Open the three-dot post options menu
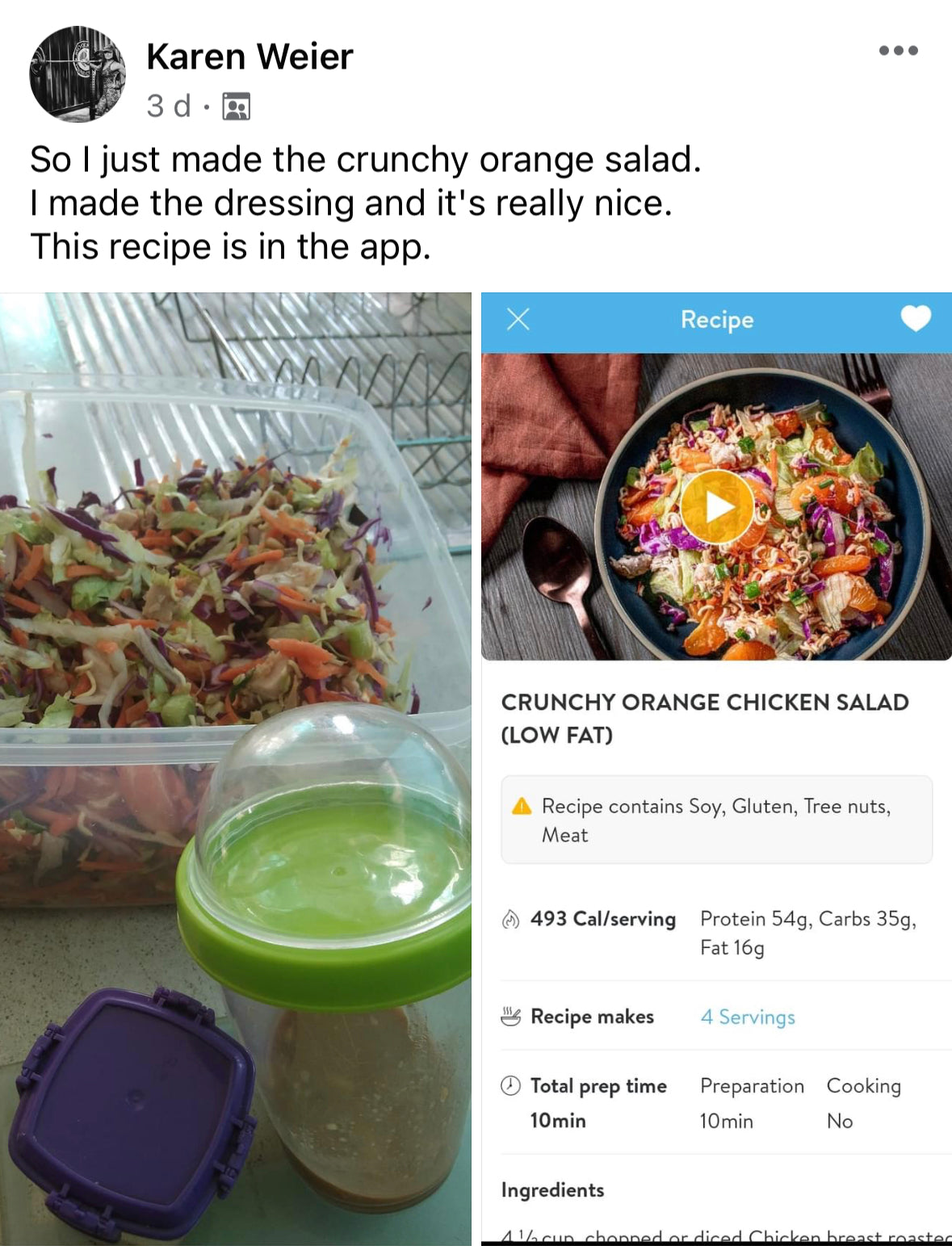This screenshot has height=1250, width=952. click(x=898, y=50)
